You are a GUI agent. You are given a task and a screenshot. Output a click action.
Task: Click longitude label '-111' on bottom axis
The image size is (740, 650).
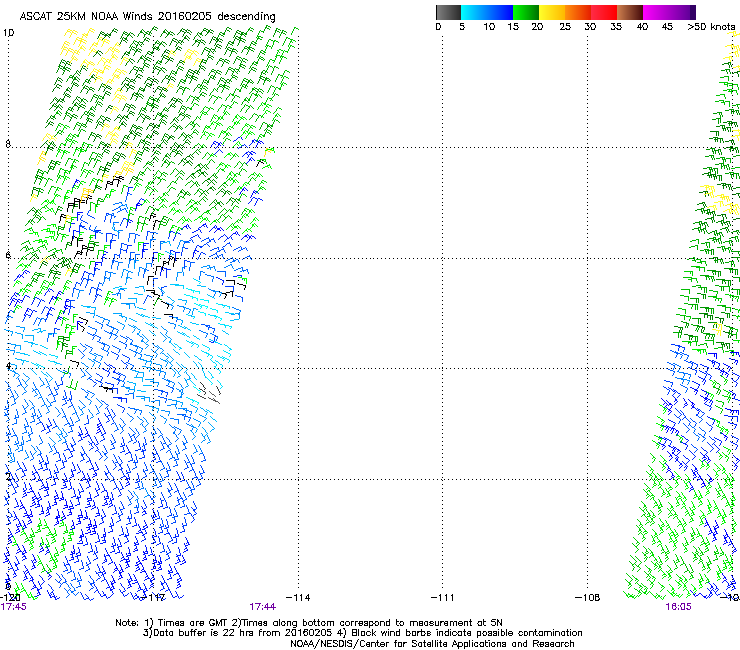pos(443,598)
